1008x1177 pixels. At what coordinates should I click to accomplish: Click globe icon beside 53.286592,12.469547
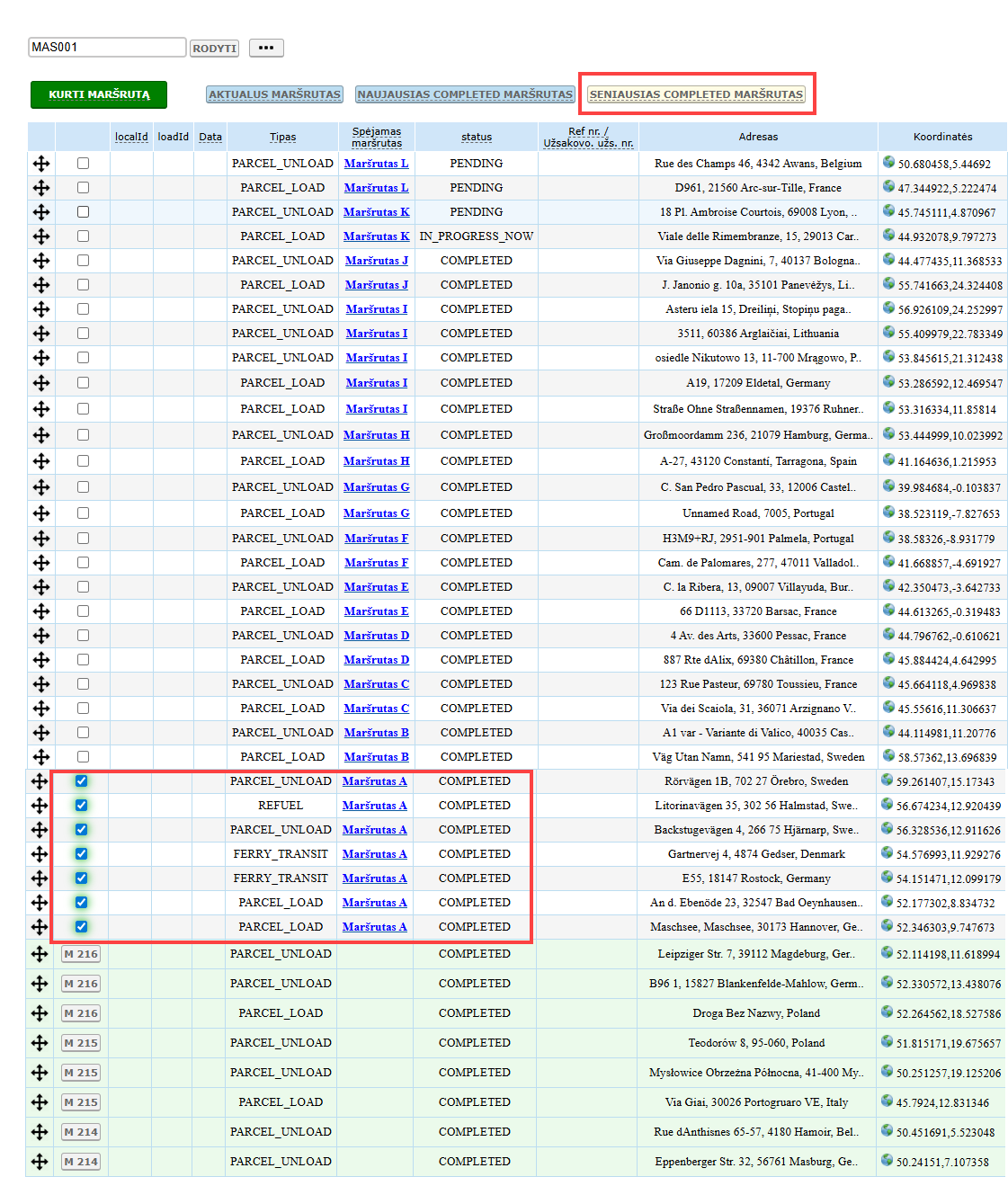tap(888, 382)
